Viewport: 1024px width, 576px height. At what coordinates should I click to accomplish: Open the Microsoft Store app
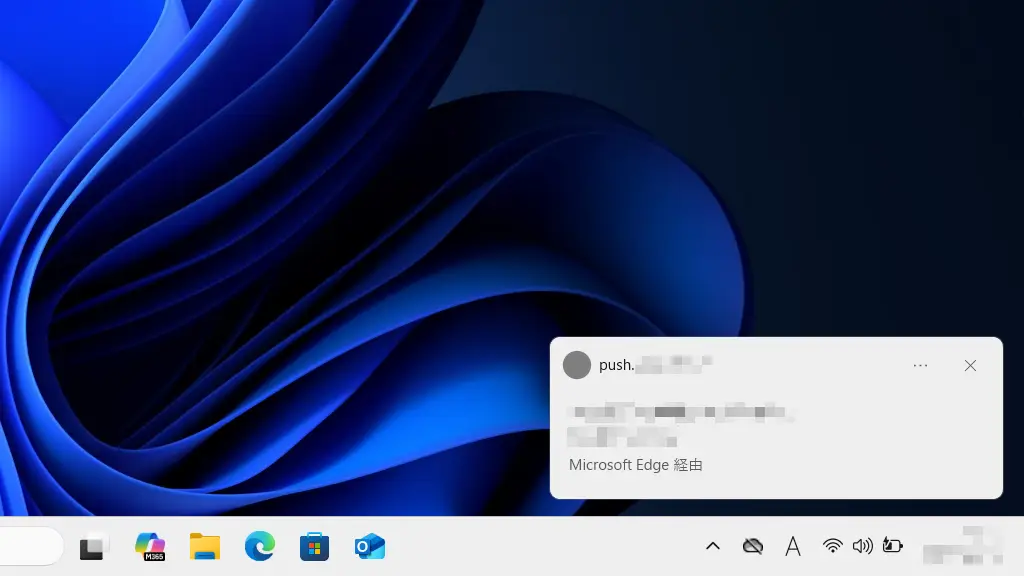tap(314, 546)
